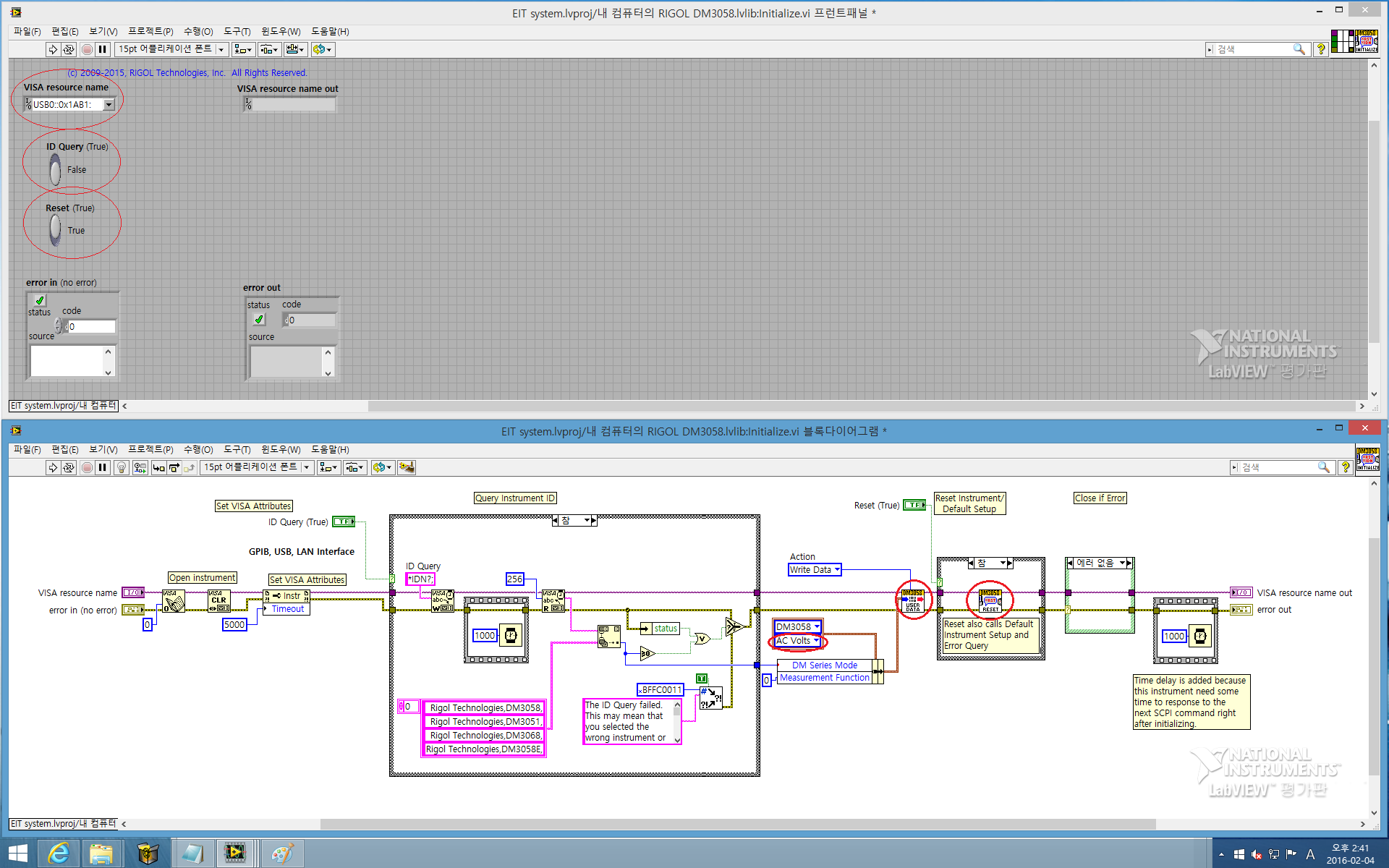Image resolution: width=1389 pixels, height=868 pixels.
Task: Open block diagram text font dropdown
Action: coord(257,467)
